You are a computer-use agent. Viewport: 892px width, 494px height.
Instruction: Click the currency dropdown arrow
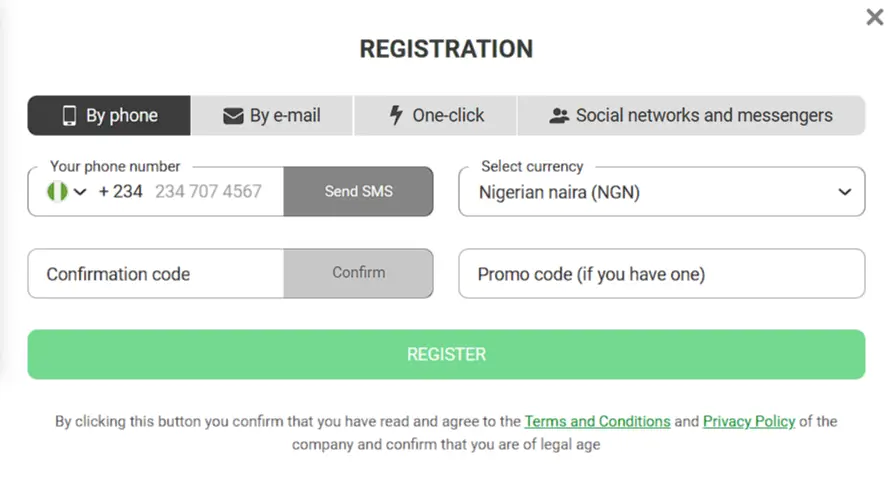click(845, 192)
